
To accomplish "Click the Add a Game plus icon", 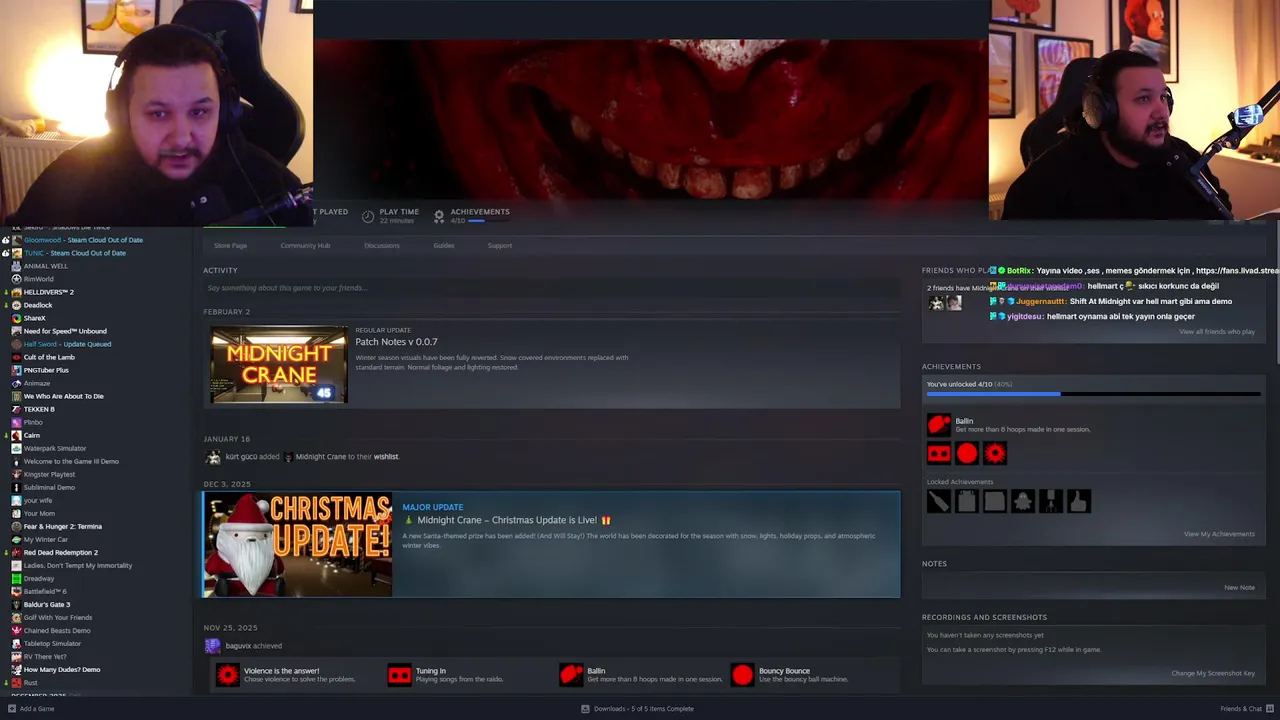I will point(12,709).
